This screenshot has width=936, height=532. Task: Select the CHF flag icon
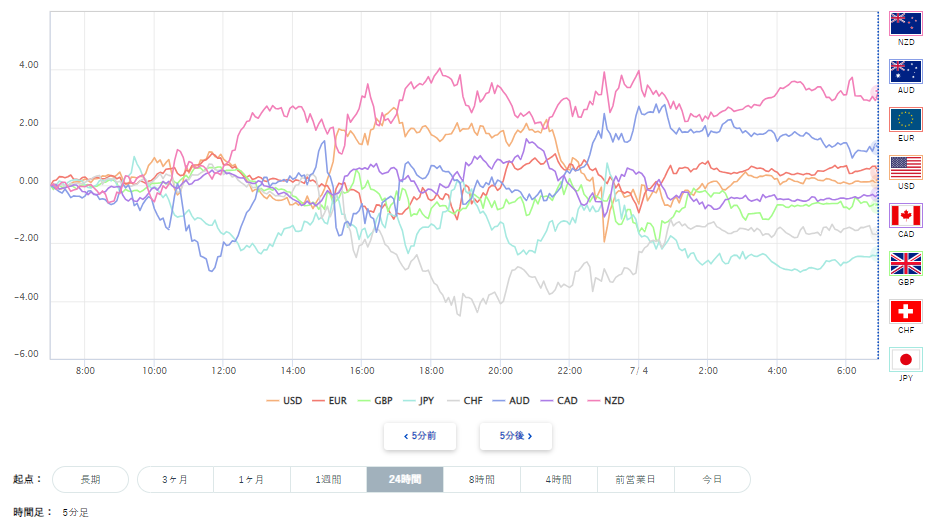[x=906, y=312]
